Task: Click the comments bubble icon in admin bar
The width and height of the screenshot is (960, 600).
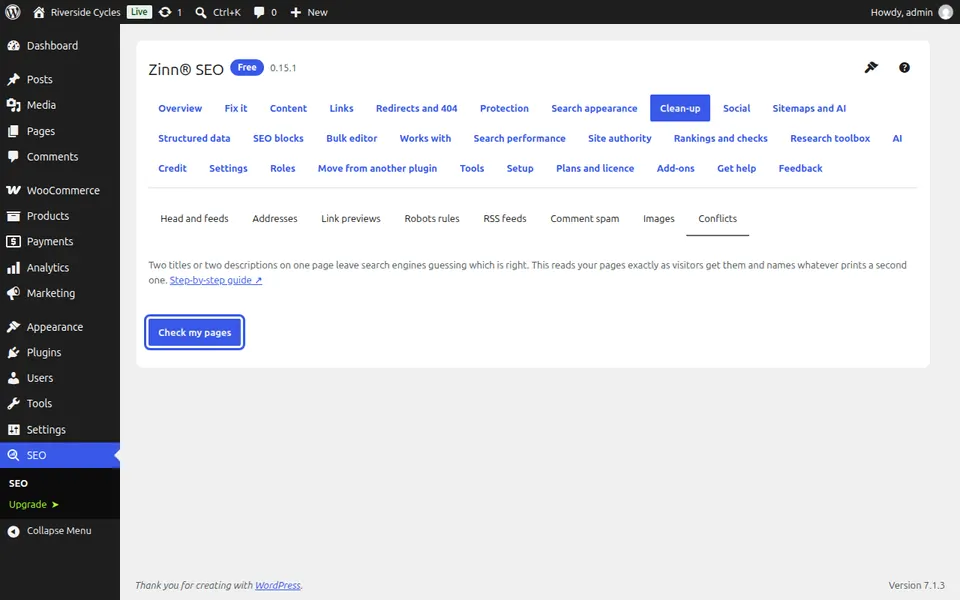Action: coord(259,12)
